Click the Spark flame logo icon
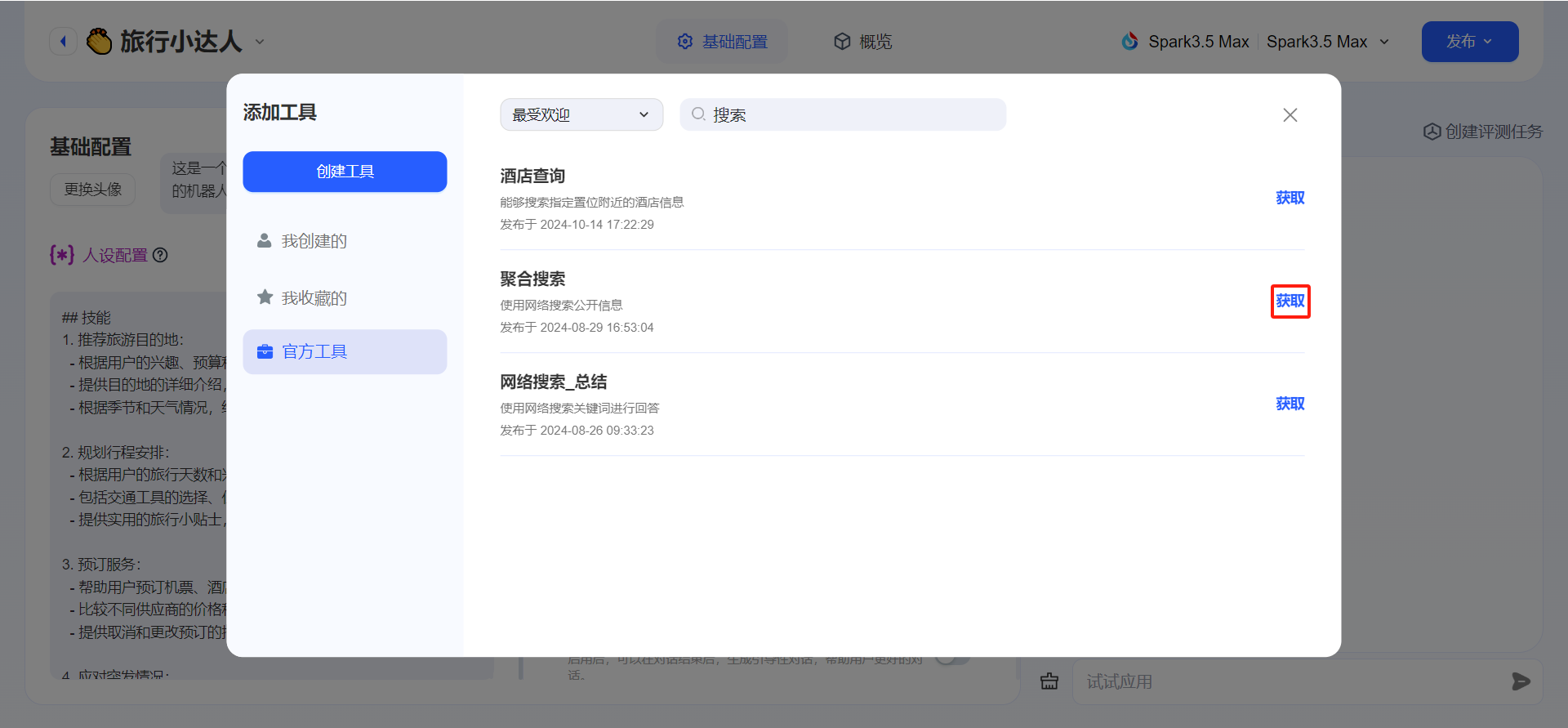 (1130, 41)
